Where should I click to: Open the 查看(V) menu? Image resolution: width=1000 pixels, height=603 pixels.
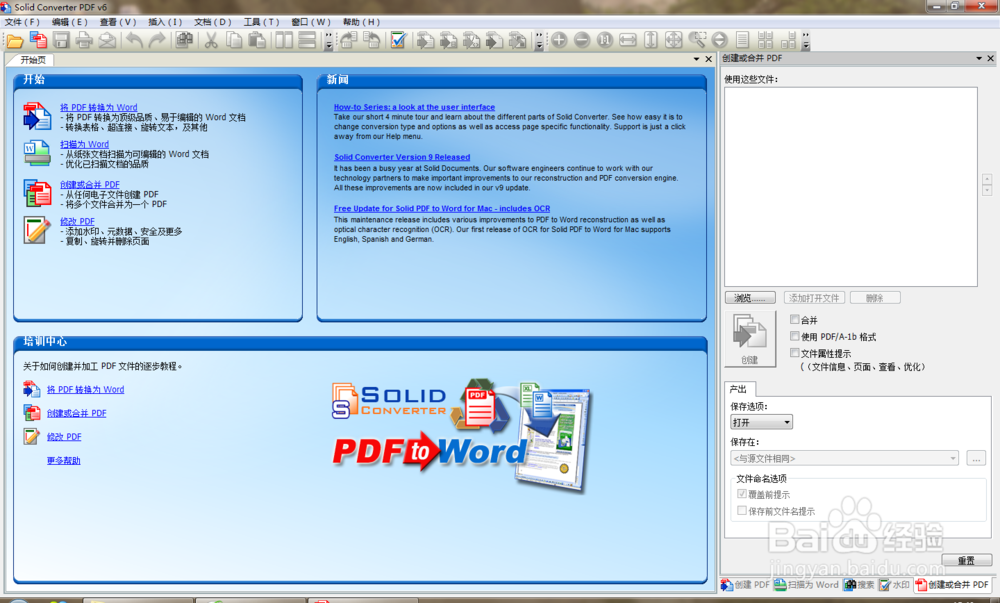[x=118, y=22]
